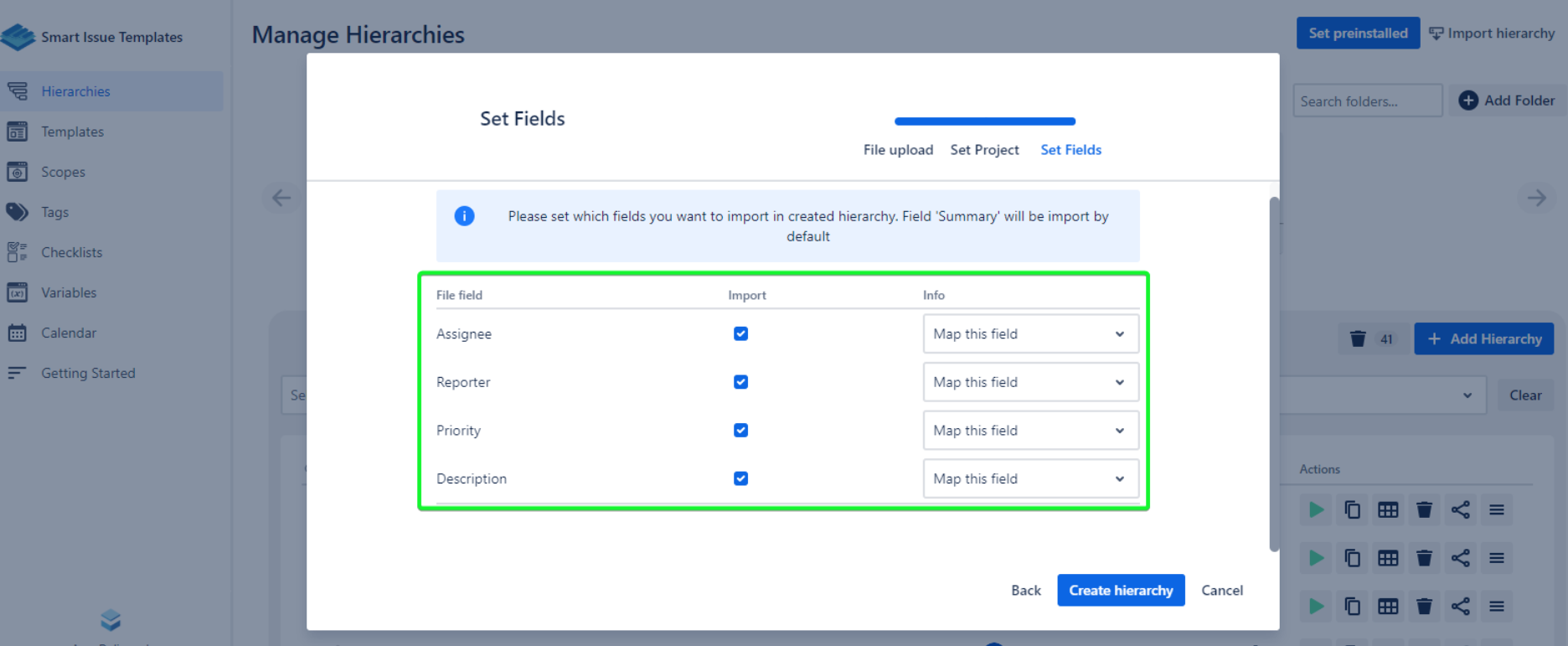Open the Checklists icon in sidebar
1568x646 pixels.
pos(18,252)
